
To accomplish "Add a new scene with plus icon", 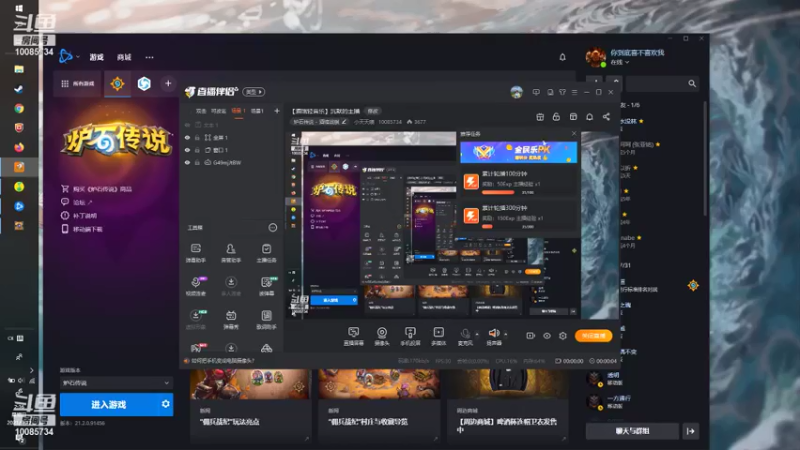I will pyautogui.click(x=277, y=111).
